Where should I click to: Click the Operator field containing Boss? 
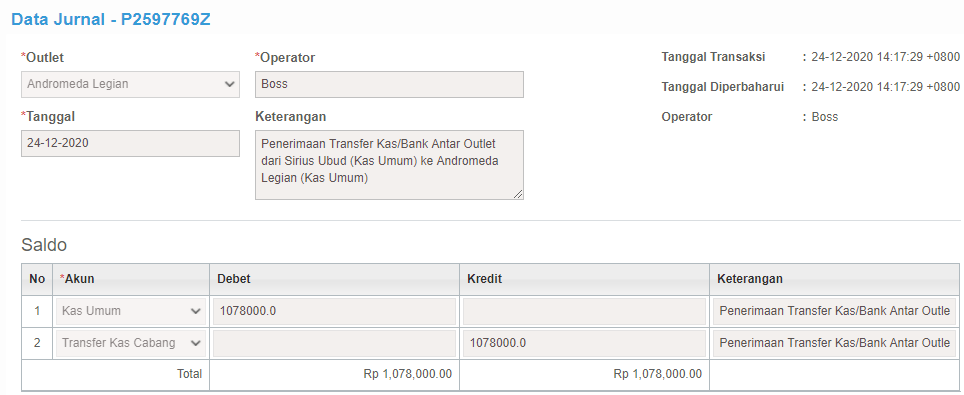pos(389,84)
